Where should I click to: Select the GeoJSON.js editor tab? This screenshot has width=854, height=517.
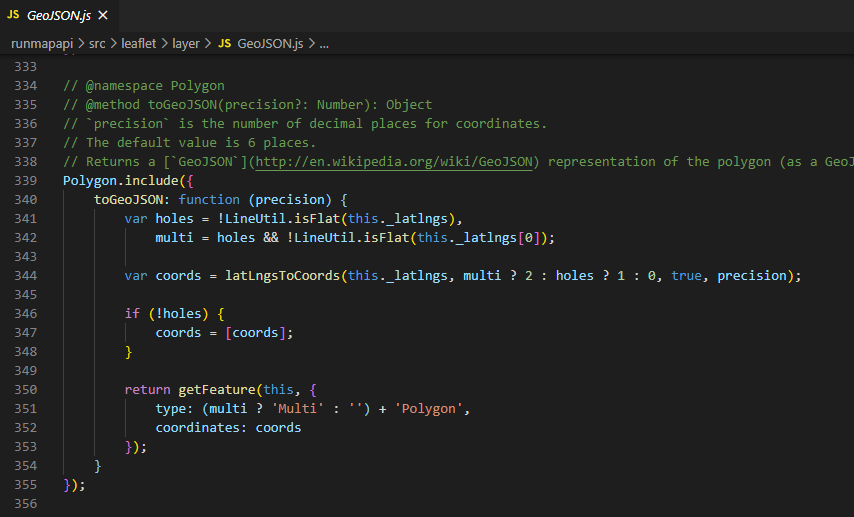(x=58, y=15)
